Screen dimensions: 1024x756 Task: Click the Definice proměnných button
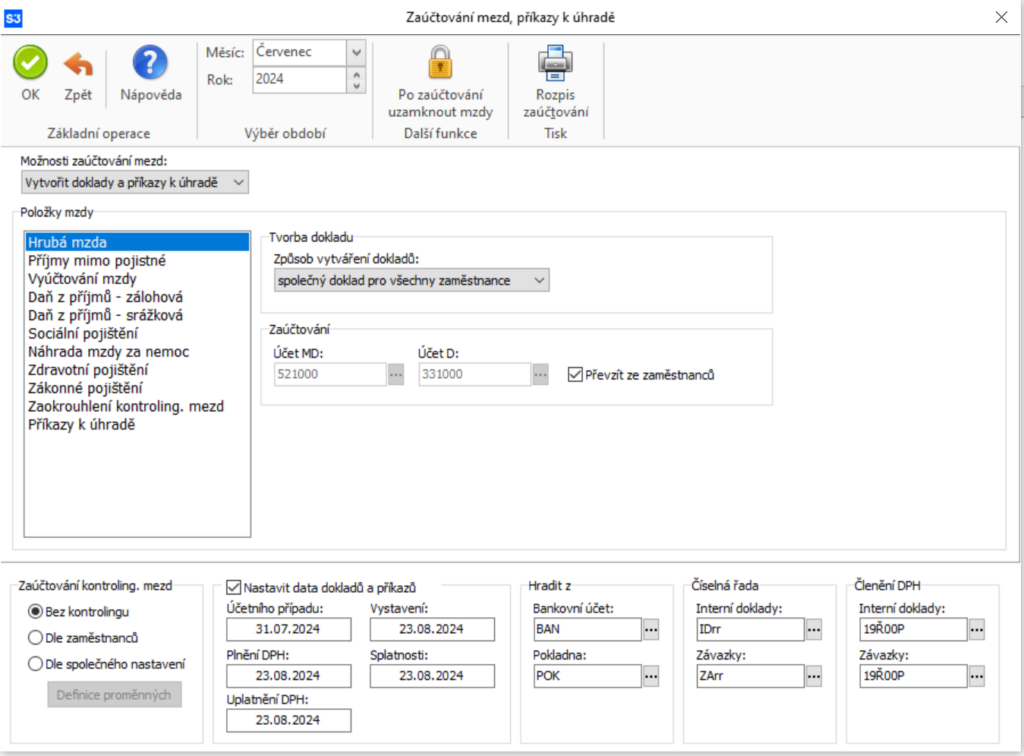(x=114, y=695)
